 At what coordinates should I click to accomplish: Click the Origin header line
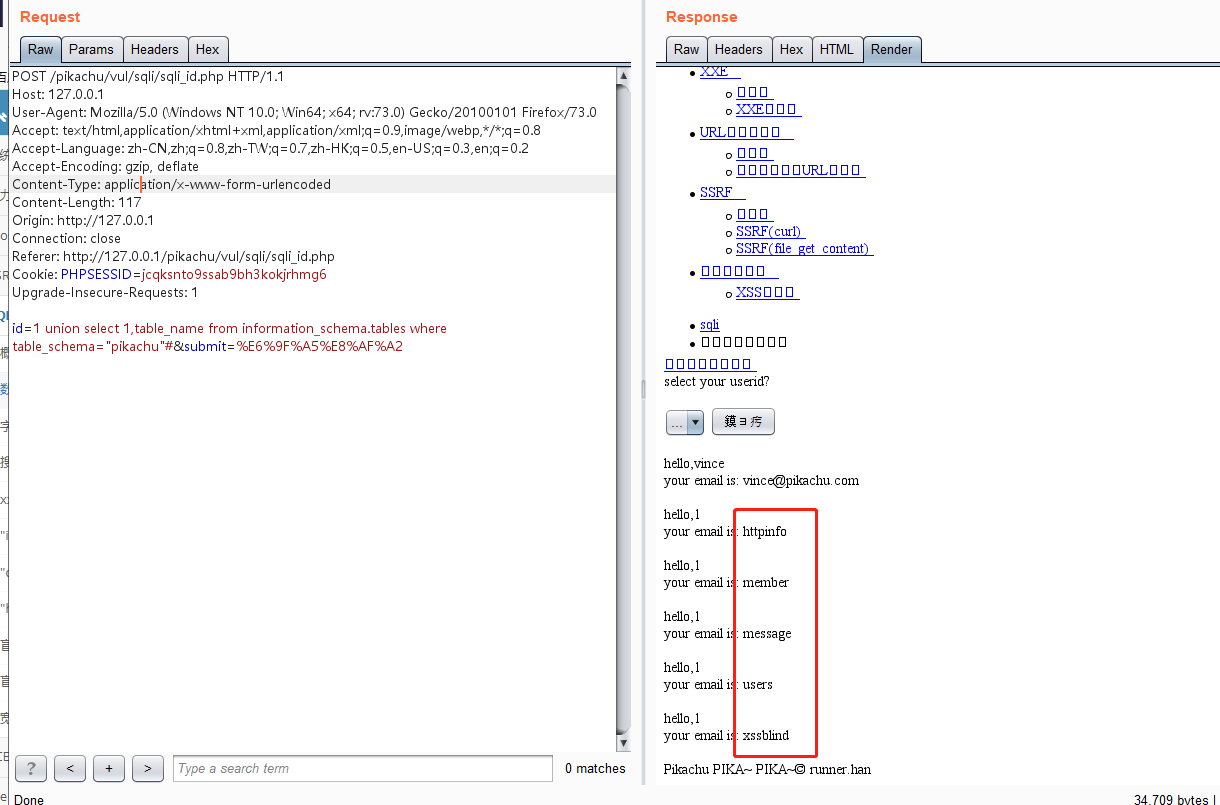pyautogui.click(x=83, y=220)
